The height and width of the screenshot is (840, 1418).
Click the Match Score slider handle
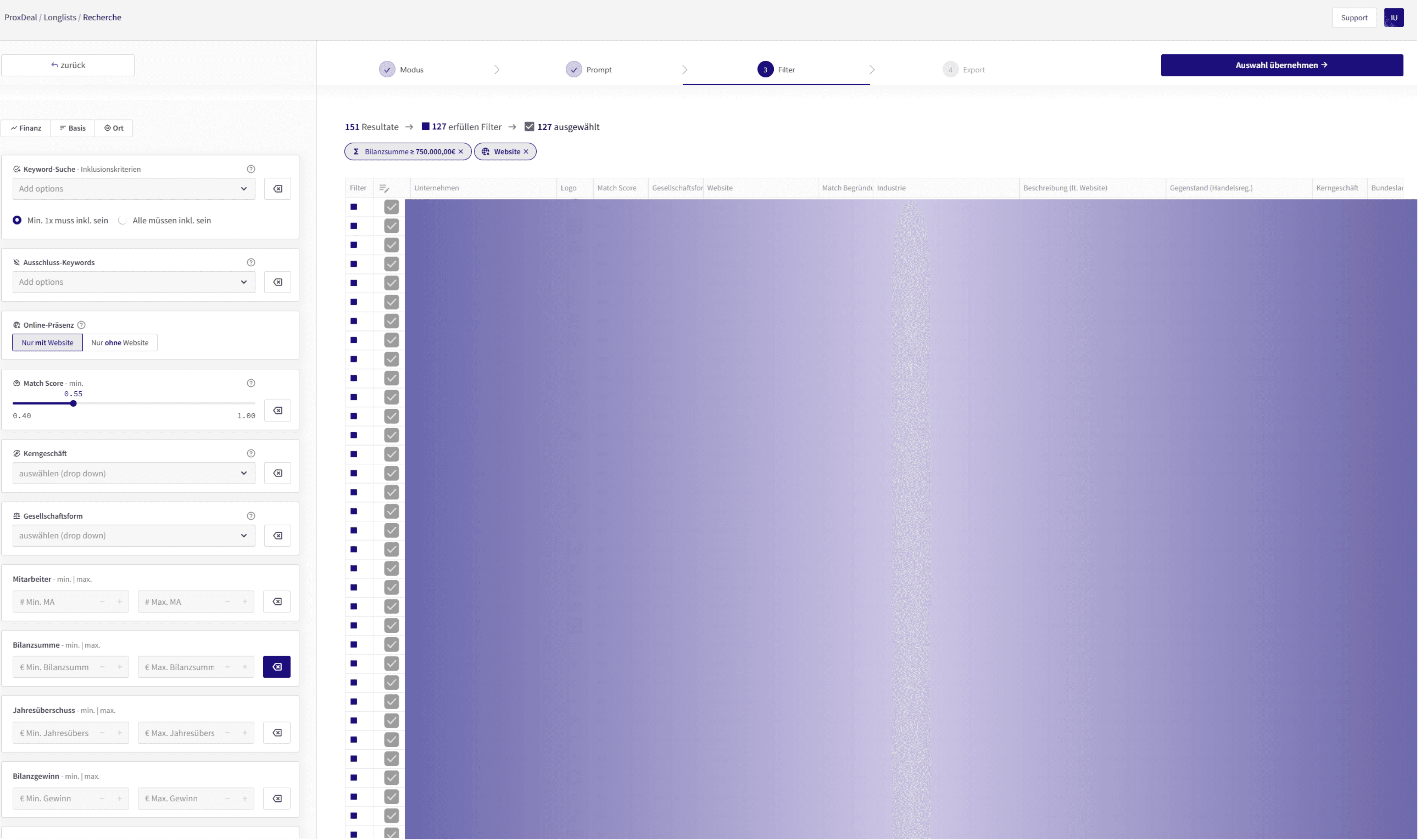point(73,404)
